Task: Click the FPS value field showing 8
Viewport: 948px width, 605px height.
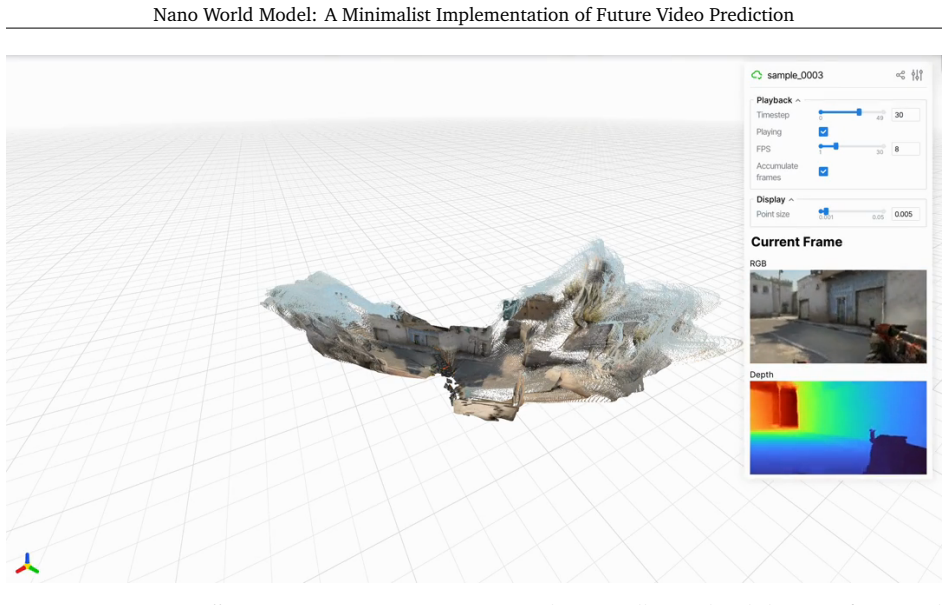Action: click(906, 149)
